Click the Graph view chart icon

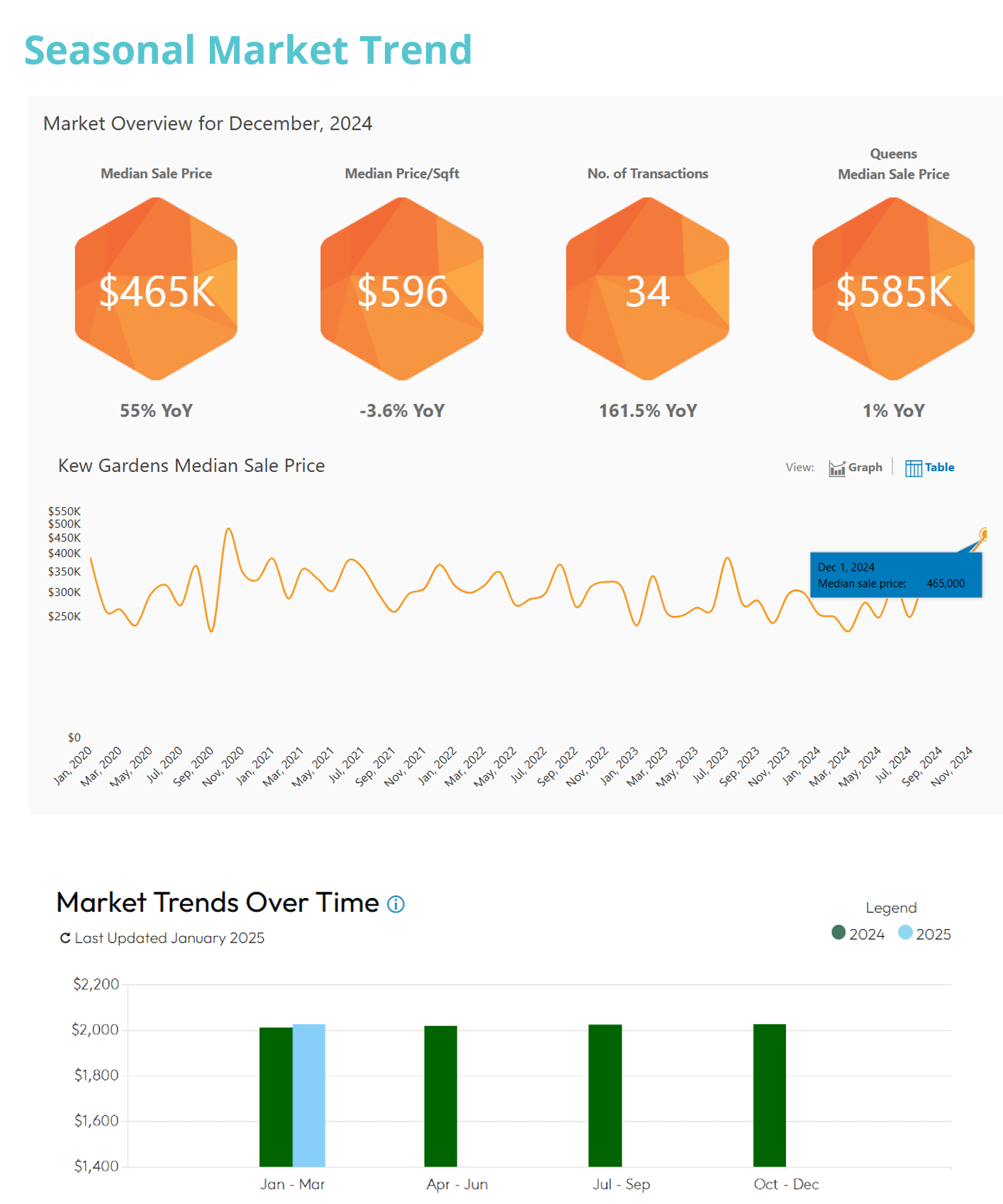[836, 468]
